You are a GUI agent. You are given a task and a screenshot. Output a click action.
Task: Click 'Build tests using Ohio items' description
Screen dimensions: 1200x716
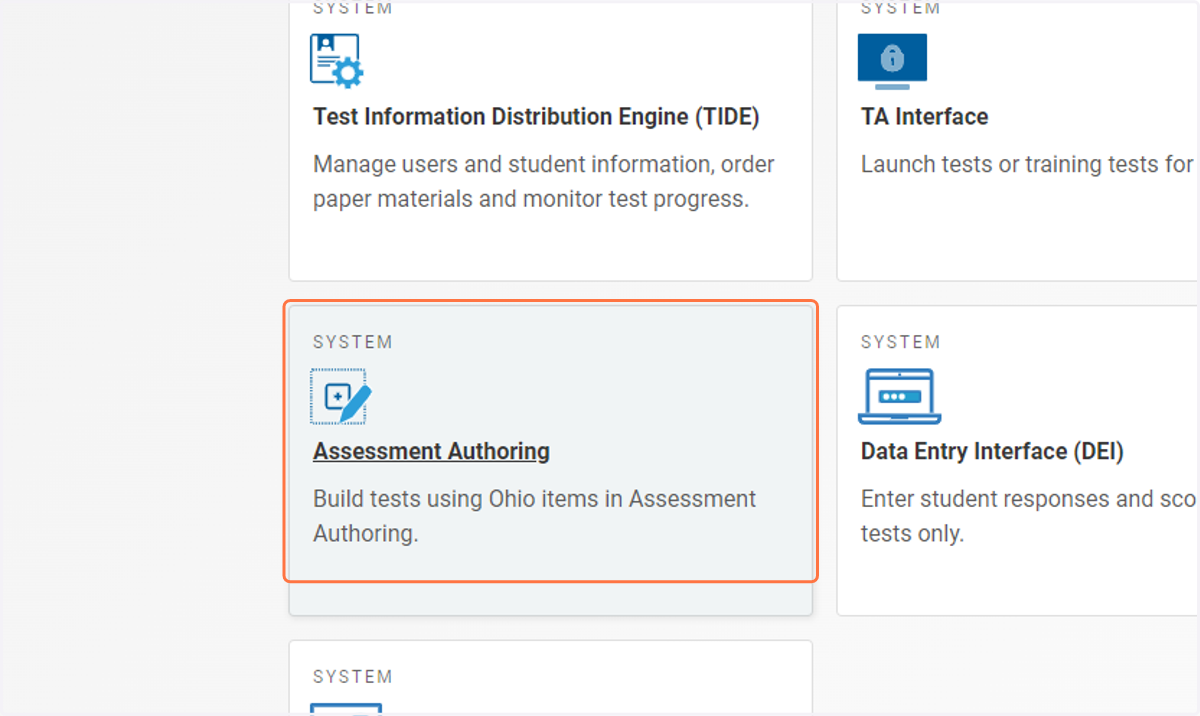(535, 516)
